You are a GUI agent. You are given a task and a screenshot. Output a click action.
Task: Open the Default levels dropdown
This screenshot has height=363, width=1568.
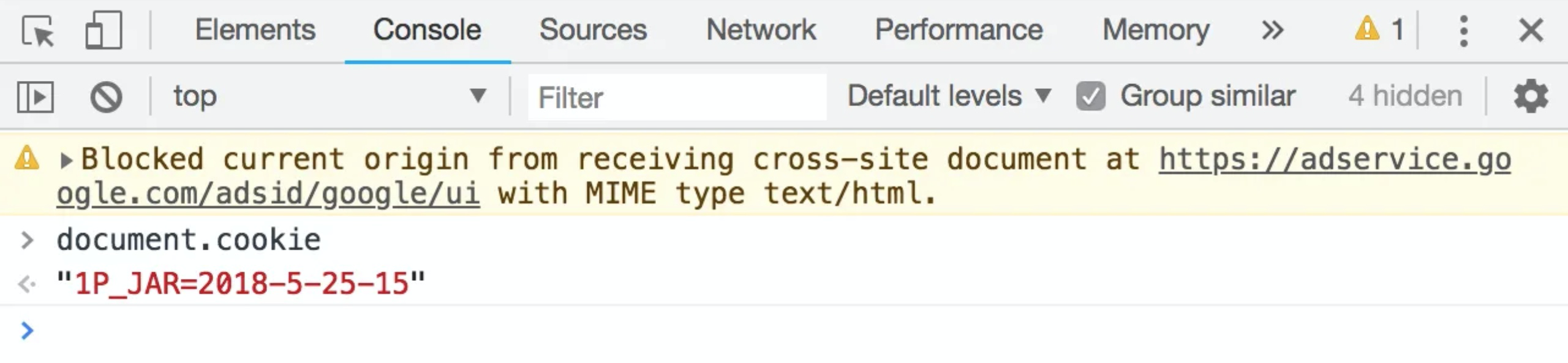click(x=949, y=96)
